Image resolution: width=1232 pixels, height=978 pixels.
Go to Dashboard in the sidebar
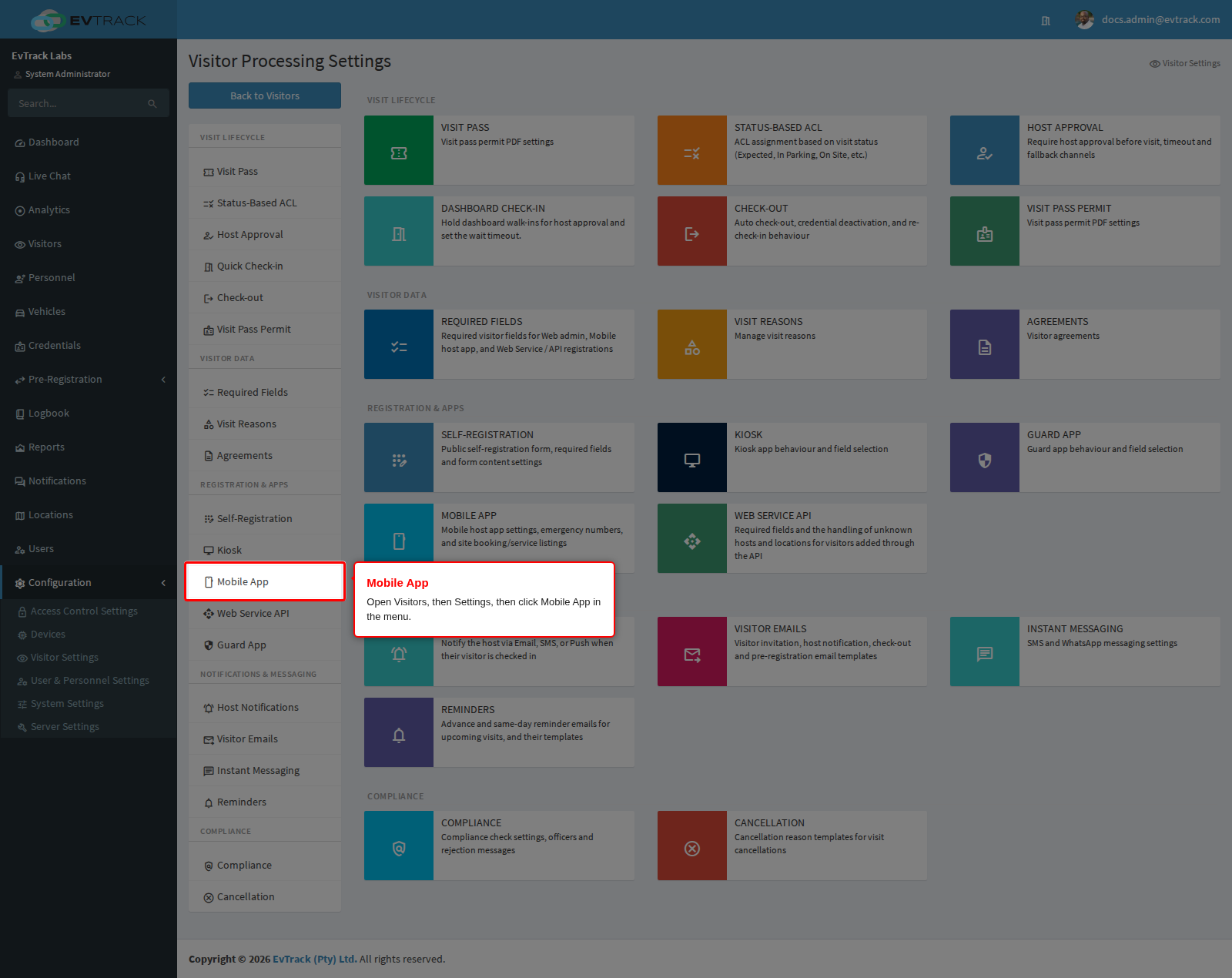(89, 142)
